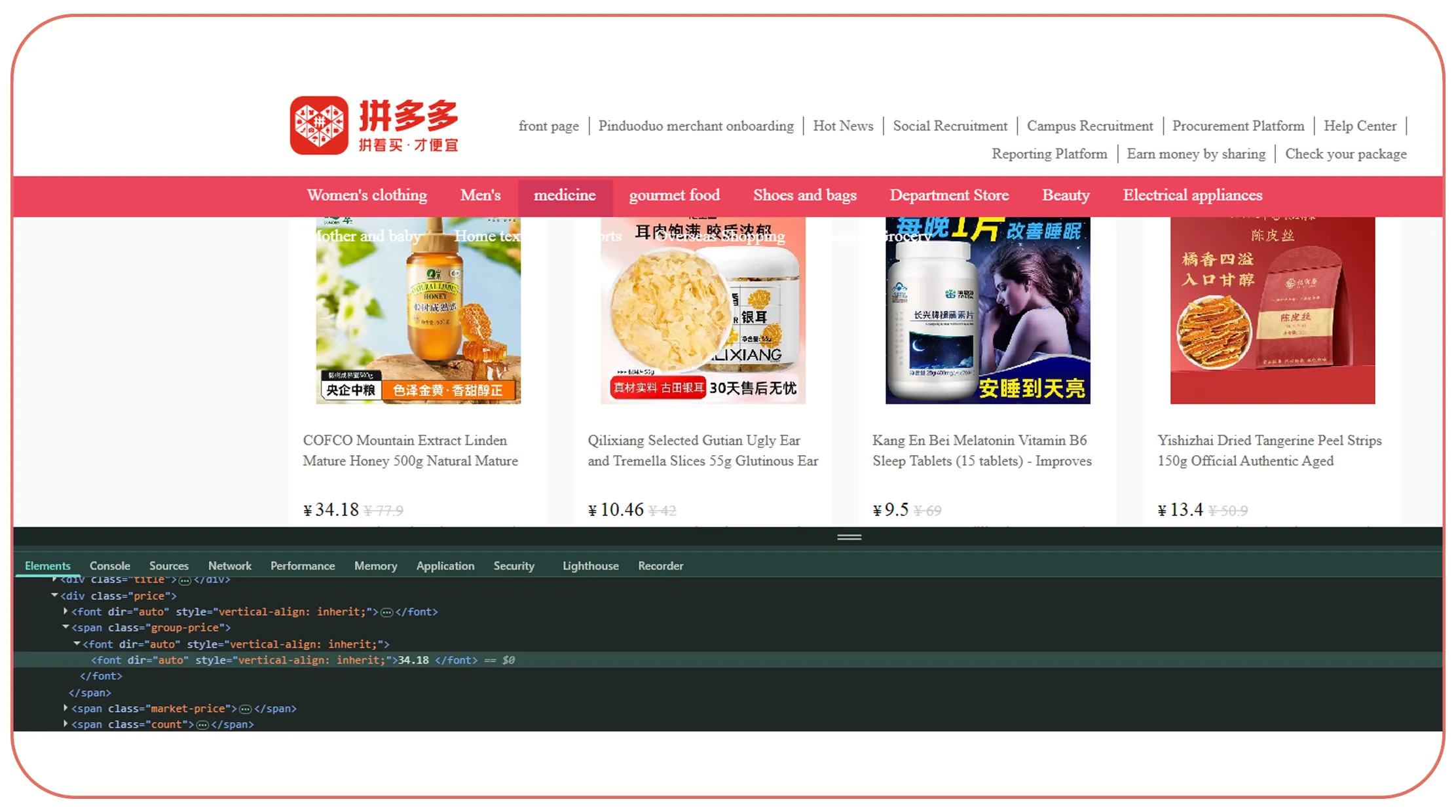Select Beauty category
This screenshot has width=1456, height=812.
point(1066,195)
